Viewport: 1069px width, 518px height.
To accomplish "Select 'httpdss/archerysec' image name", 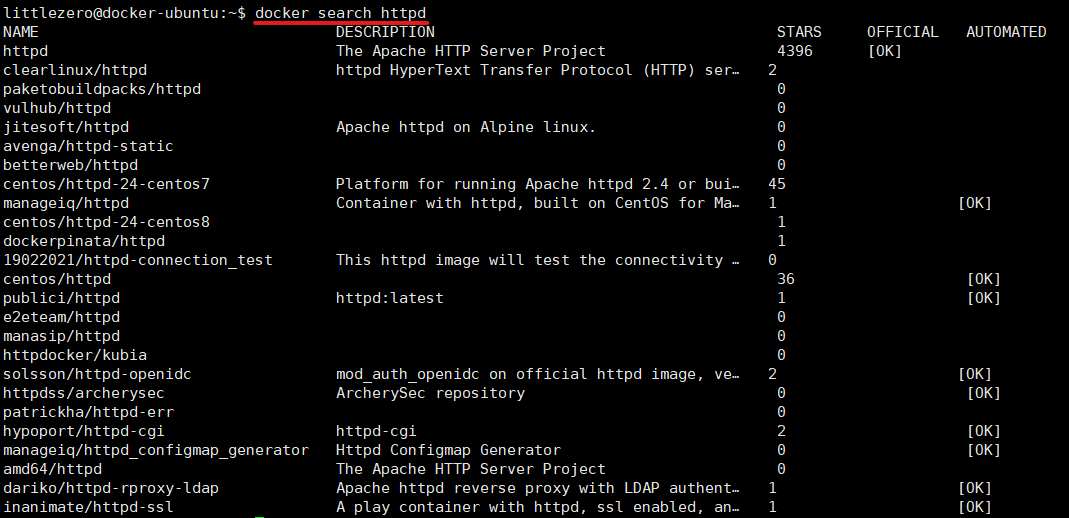I will click(x=84, y=393).
